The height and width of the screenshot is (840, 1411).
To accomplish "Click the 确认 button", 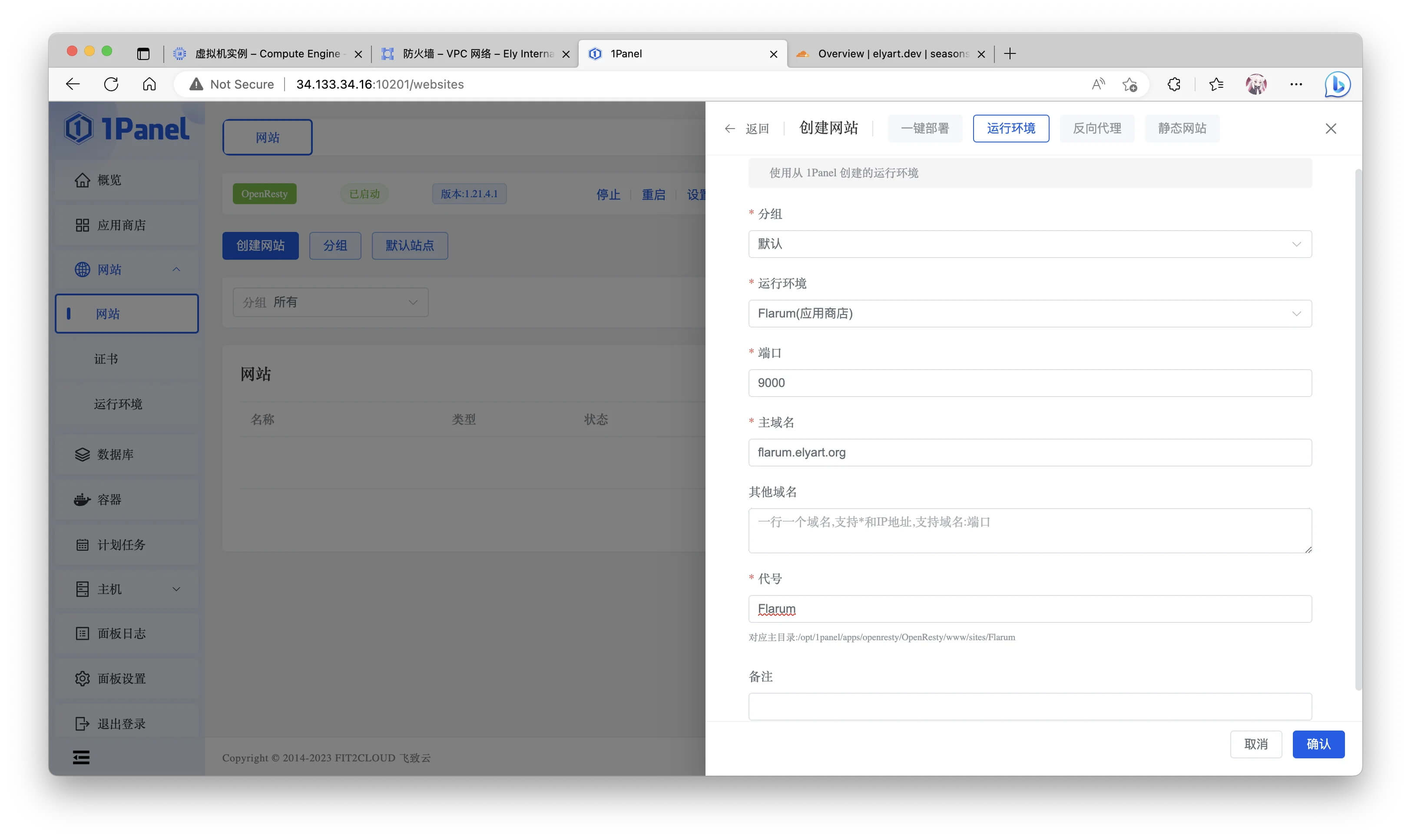I will tap(1318, 744).
